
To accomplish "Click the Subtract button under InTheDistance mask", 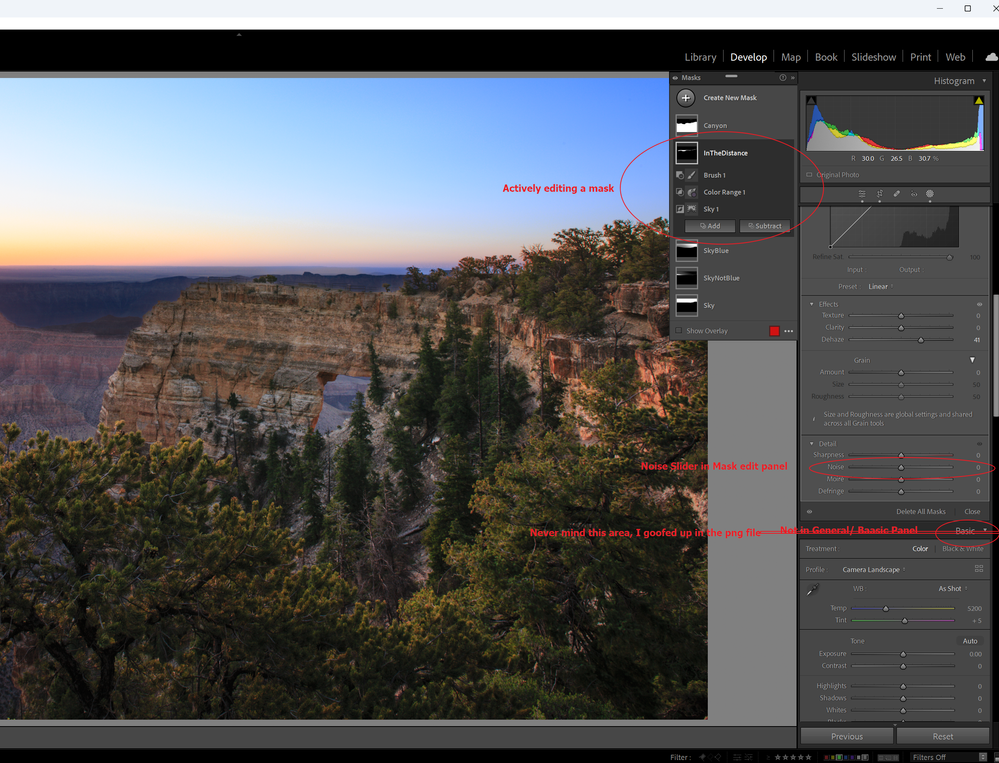I will [765, 226].
